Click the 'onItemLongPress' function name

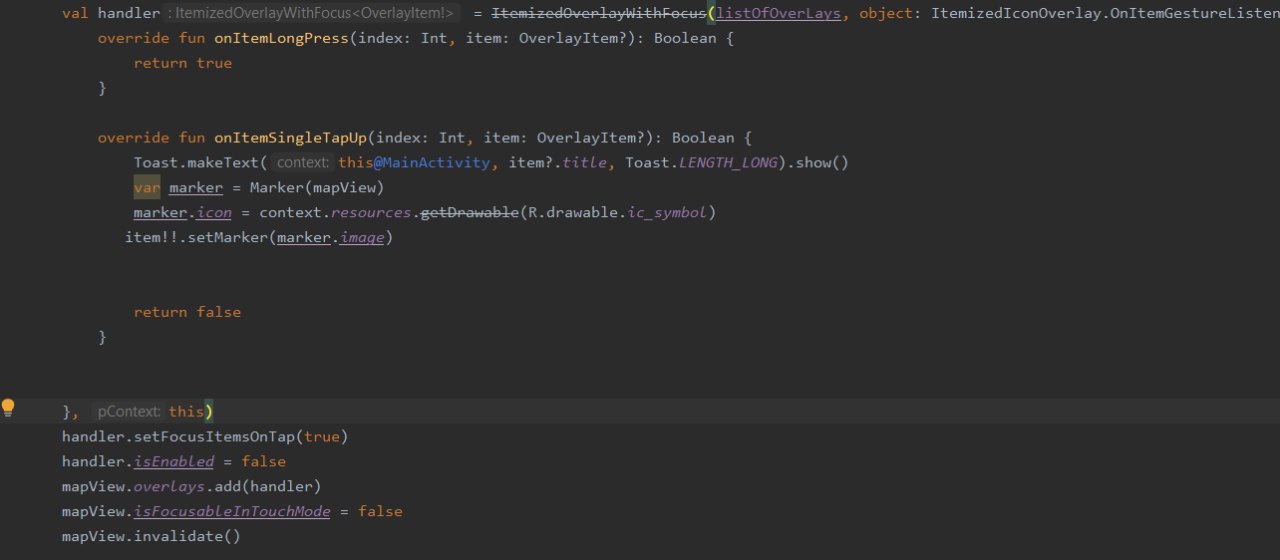[x=281, y=38]
